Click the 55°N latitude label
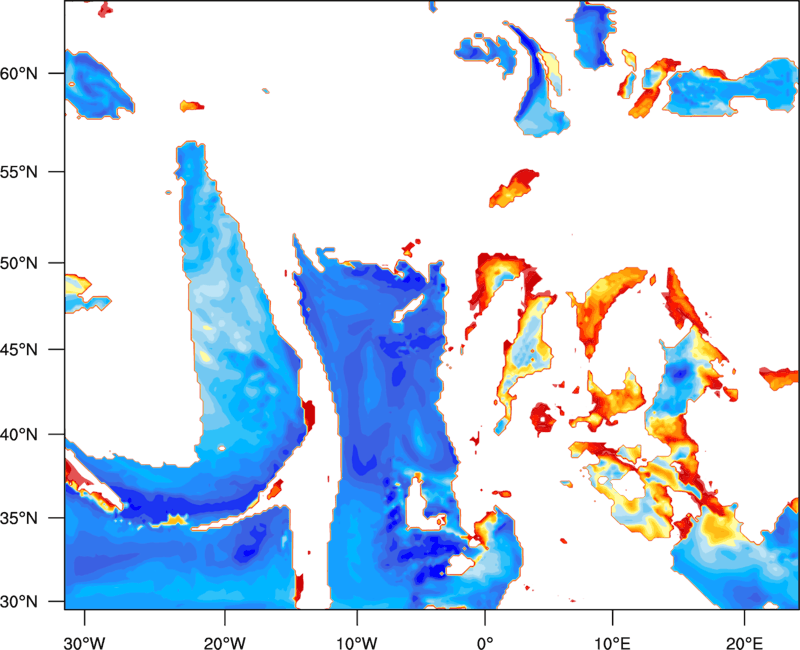The height and width of the screenshot is (650, 800). click(x=19, y=172)
